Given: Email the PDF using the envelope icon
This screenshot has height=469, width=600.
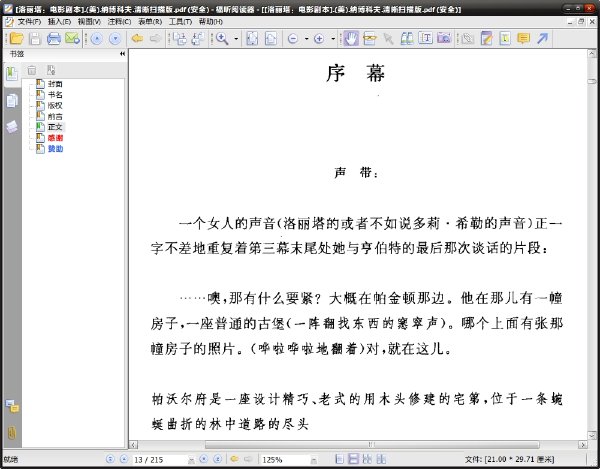Looking at the screenshot, I should tap(72, 39).
